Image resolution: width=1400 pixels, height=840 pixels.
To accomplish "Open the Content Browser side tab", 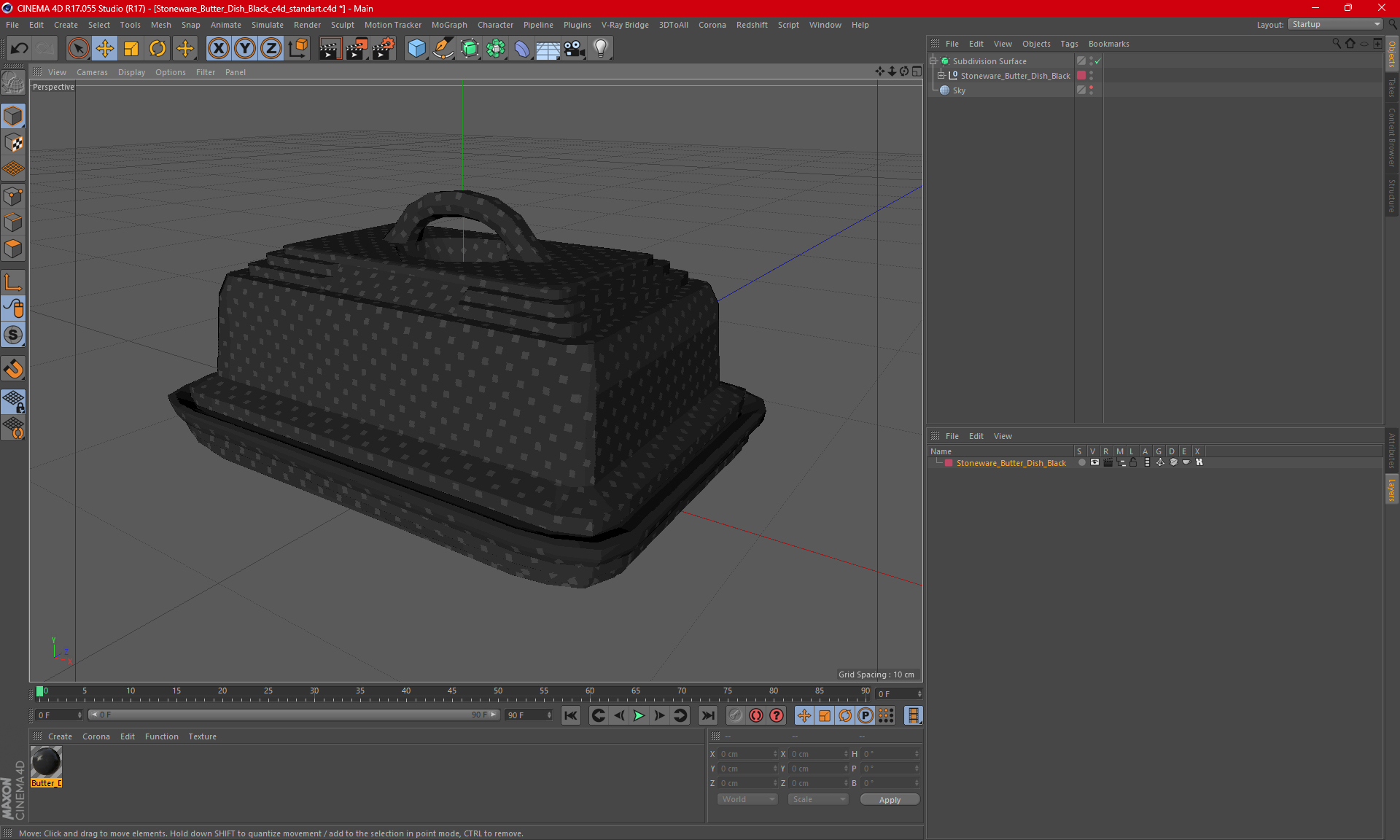I will point(1392,137).
